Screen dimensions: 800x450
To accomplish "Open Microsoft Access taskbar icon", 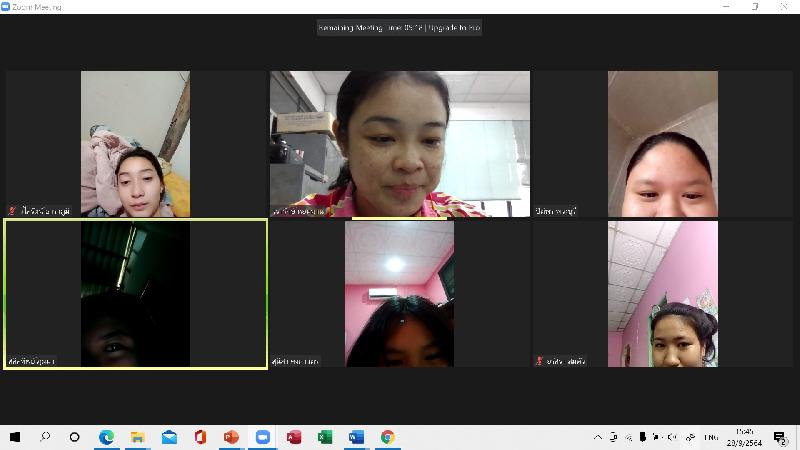I will point(294,437).
